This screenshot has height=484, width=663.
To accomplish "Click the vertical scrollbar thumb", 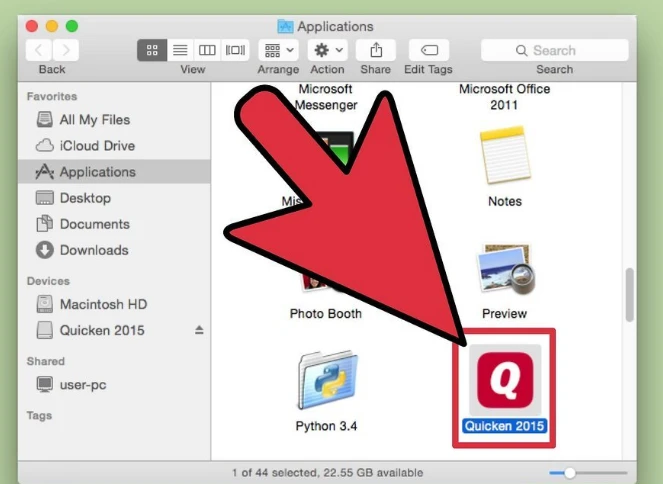I will (x=630, y=295).
